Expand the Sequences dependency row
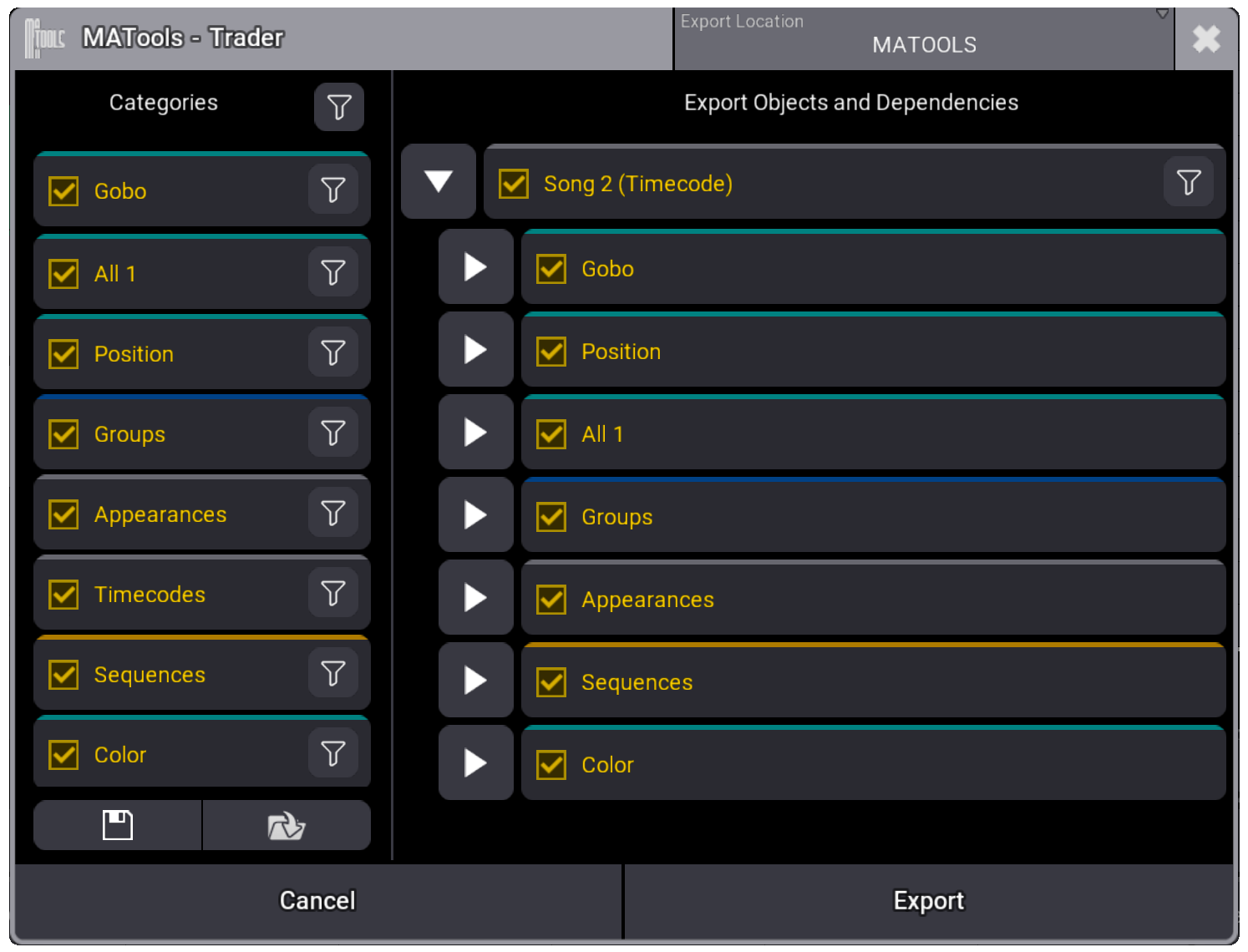1248x952 pixels. pos(475,680)
